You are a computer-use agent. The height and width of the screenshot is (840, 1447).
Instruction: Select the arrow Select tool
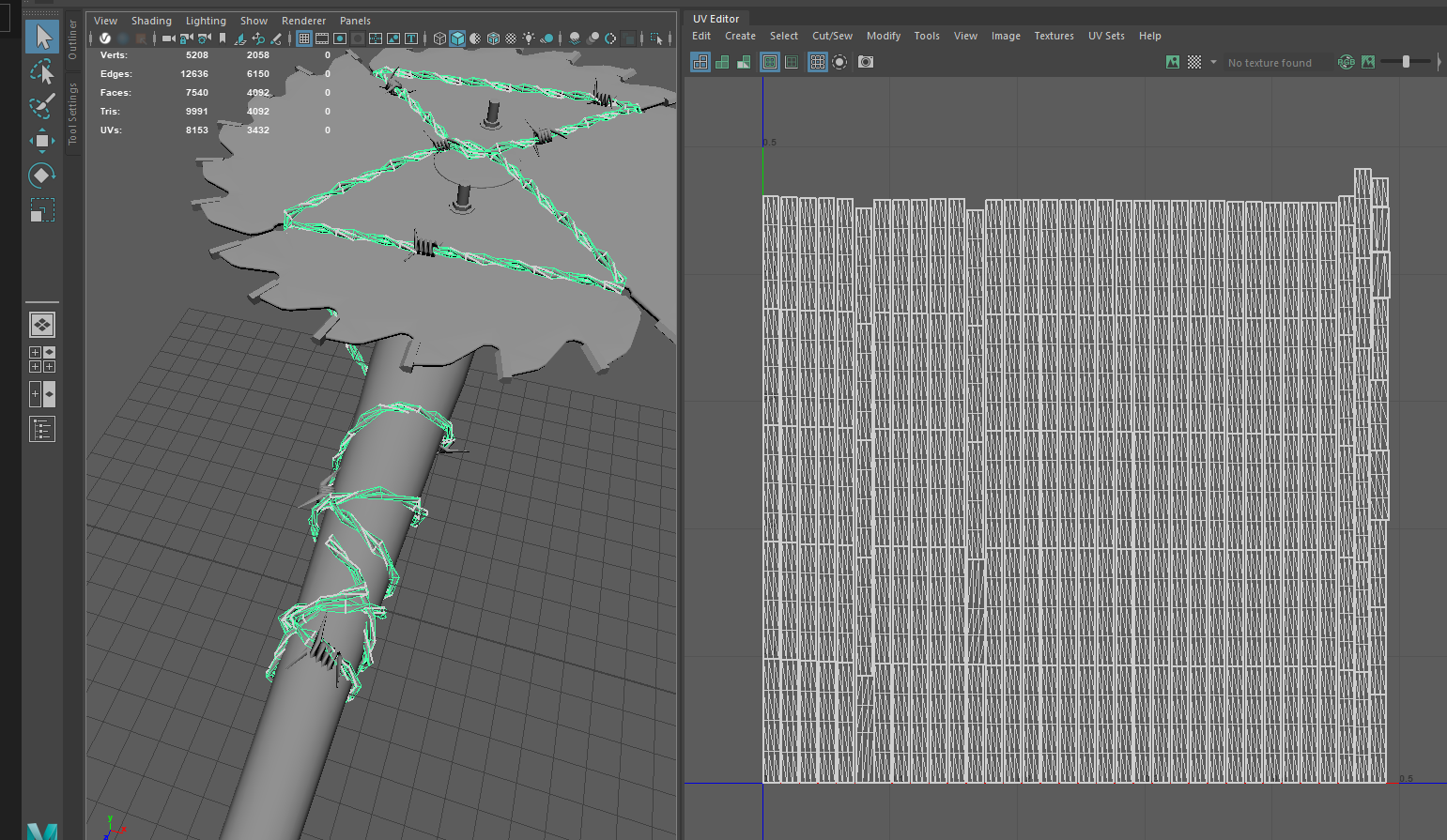42,37
